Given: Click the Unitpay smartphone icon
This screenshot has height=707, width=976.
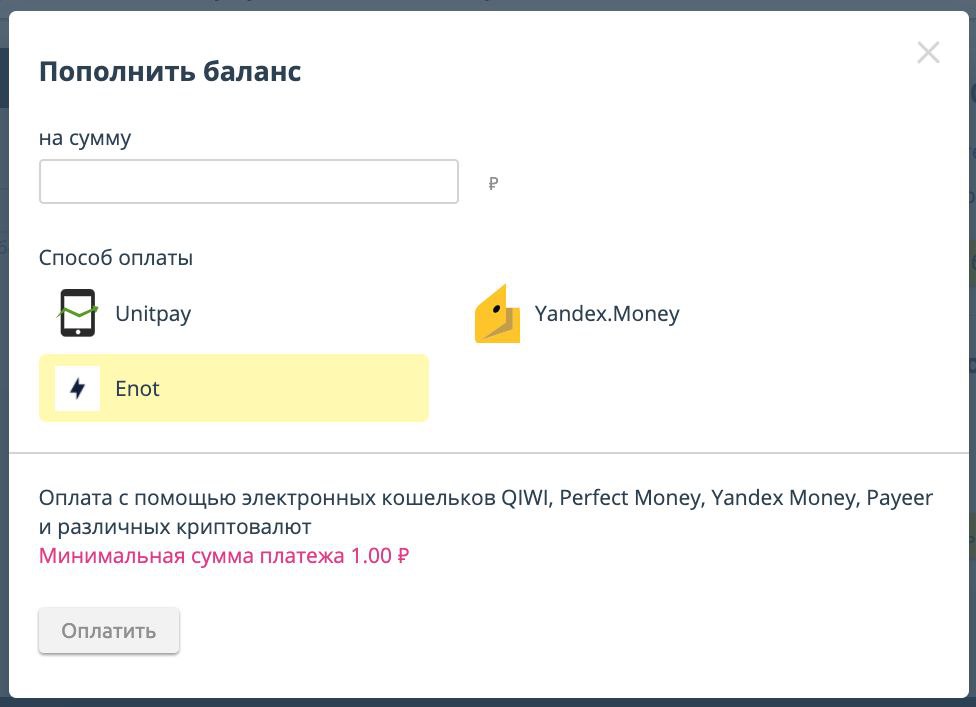Looking at the screenshot, I should (78, 313).
